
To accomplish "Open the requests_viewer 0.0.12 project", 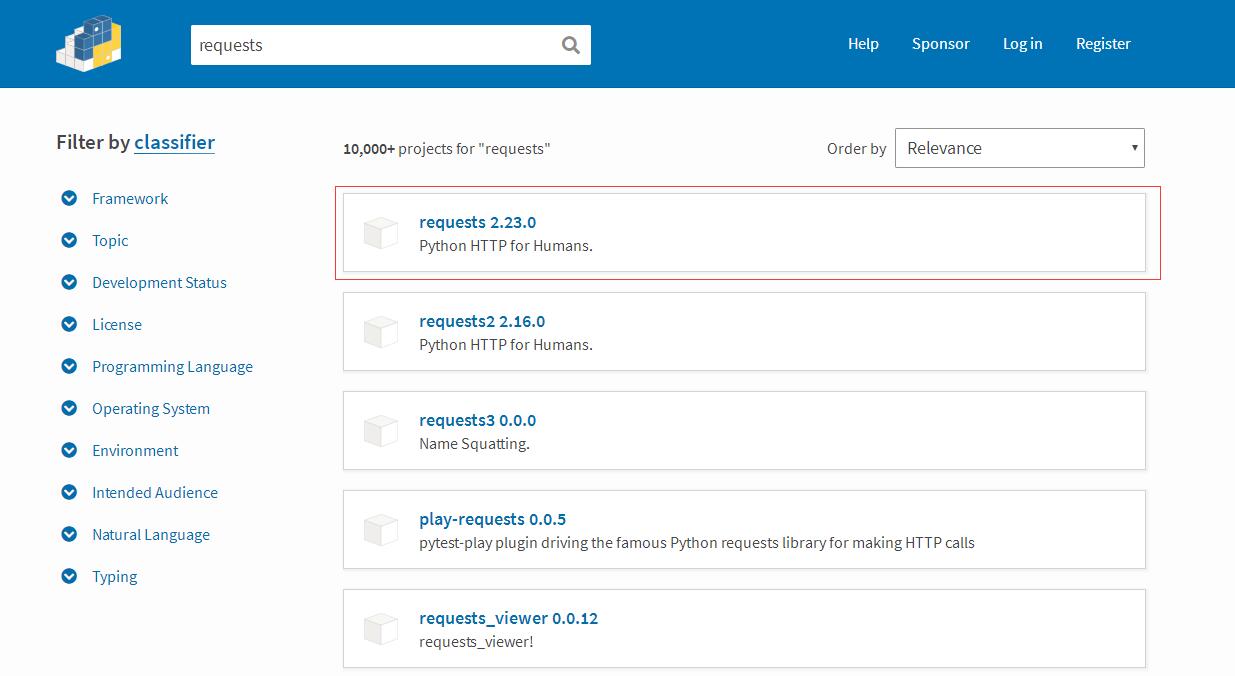I will point(744,628).
